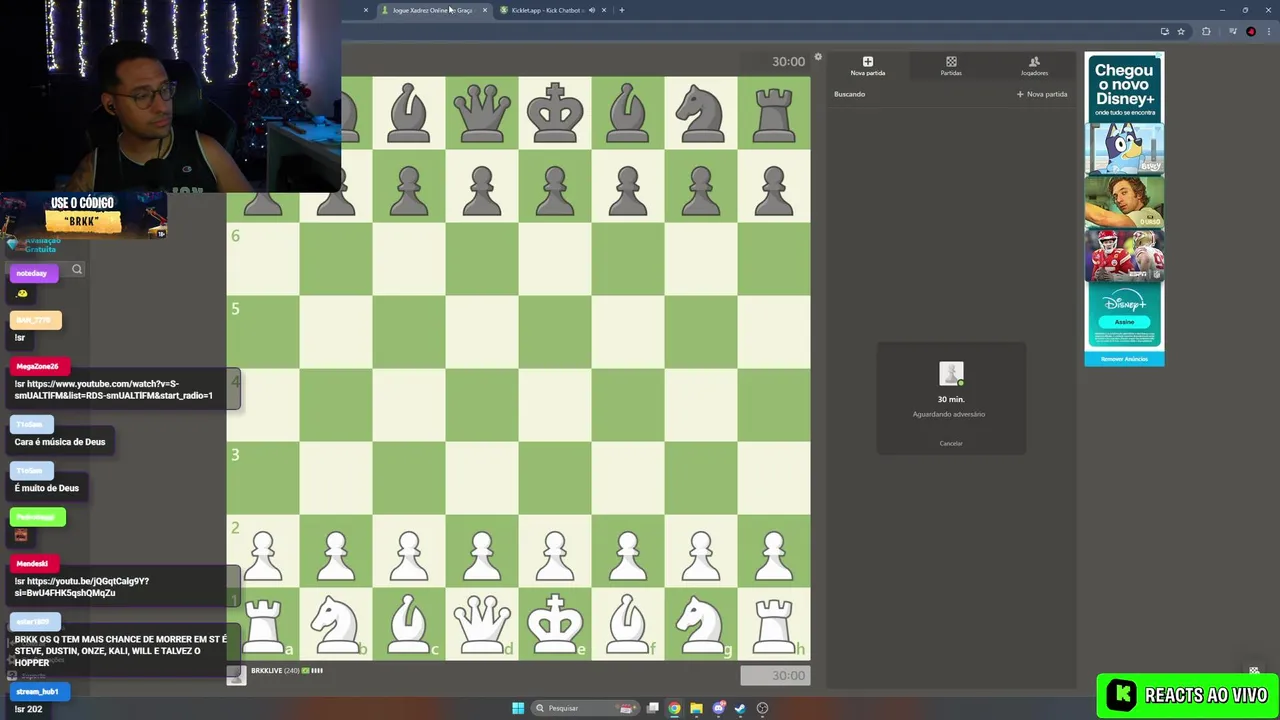Select the white knight on b1

335,623
